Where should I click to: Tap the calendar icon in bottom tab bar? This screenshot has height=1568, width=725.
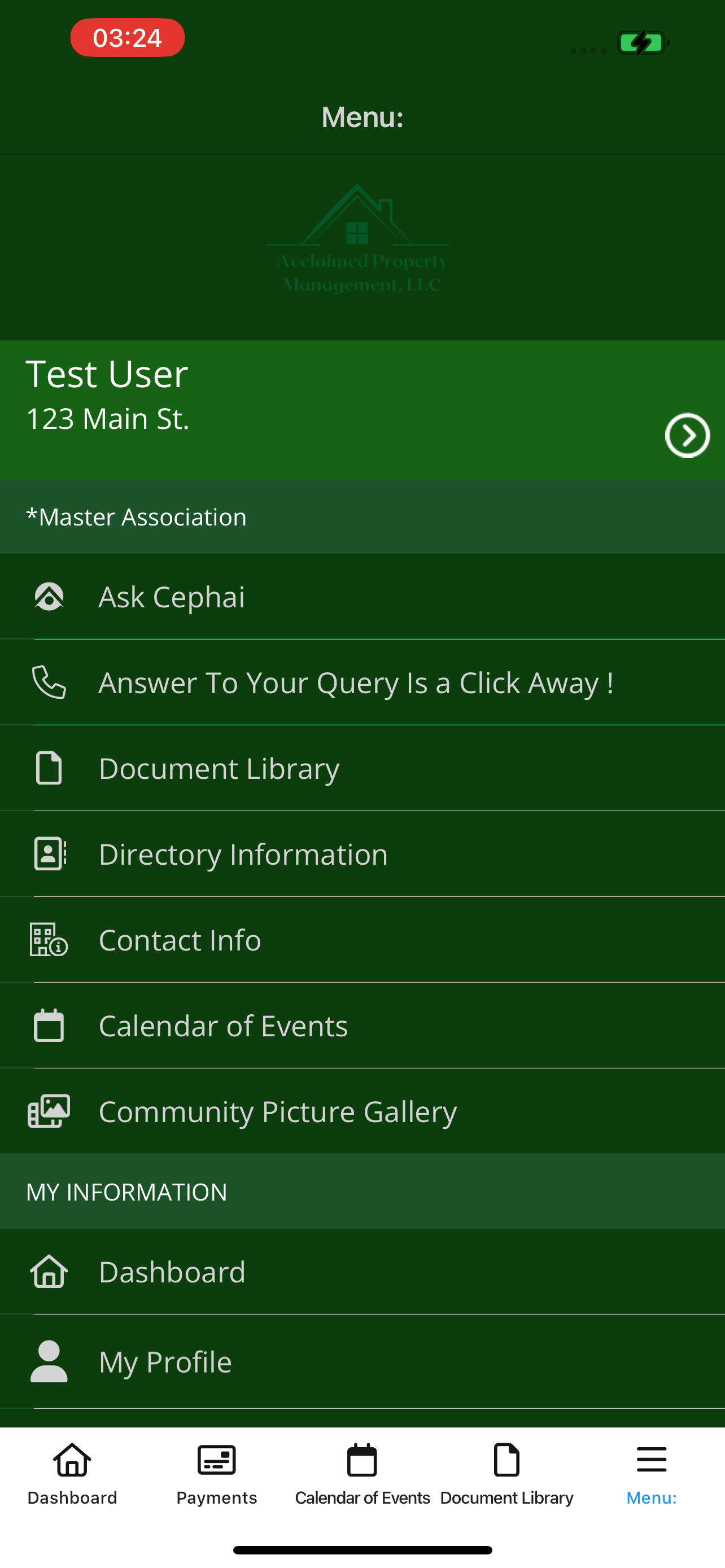tap(362, 1460)
